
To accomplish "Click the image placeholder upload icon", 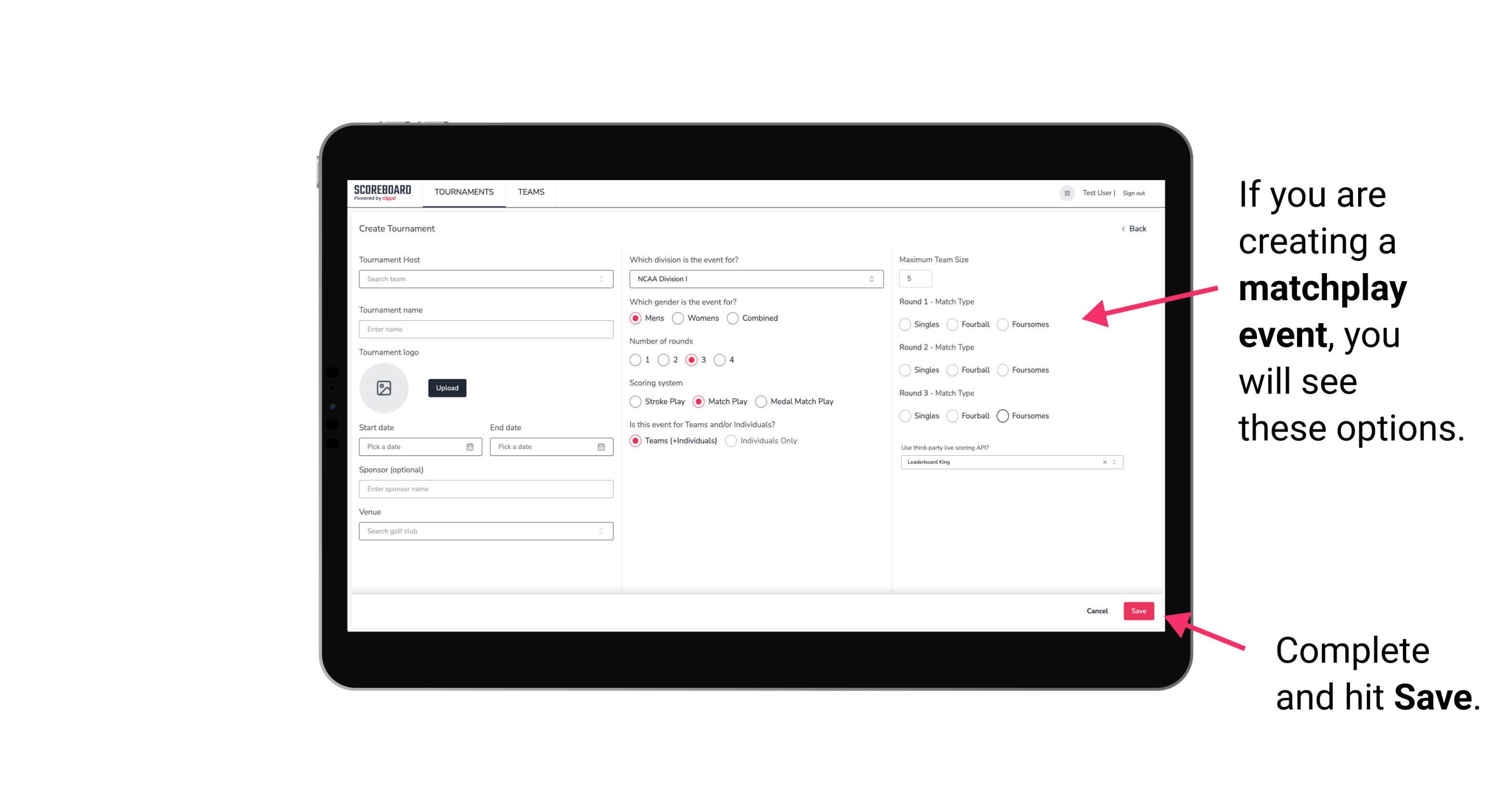I will point(385,388).
